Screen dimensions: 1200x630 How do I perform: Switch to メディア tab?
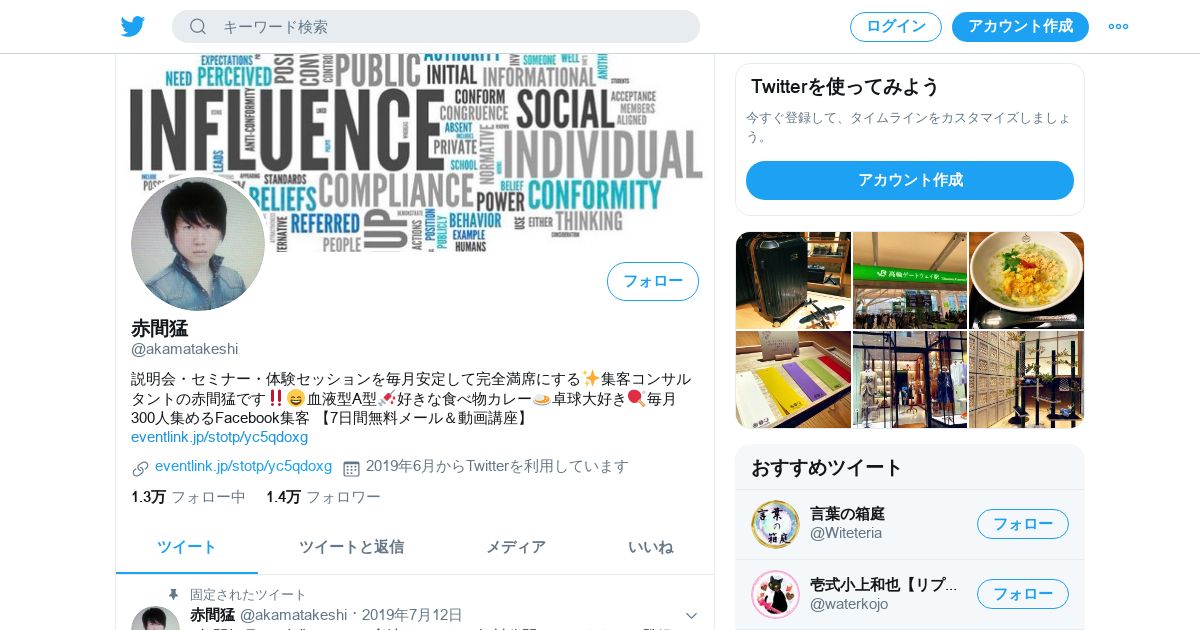pos(516,547)
